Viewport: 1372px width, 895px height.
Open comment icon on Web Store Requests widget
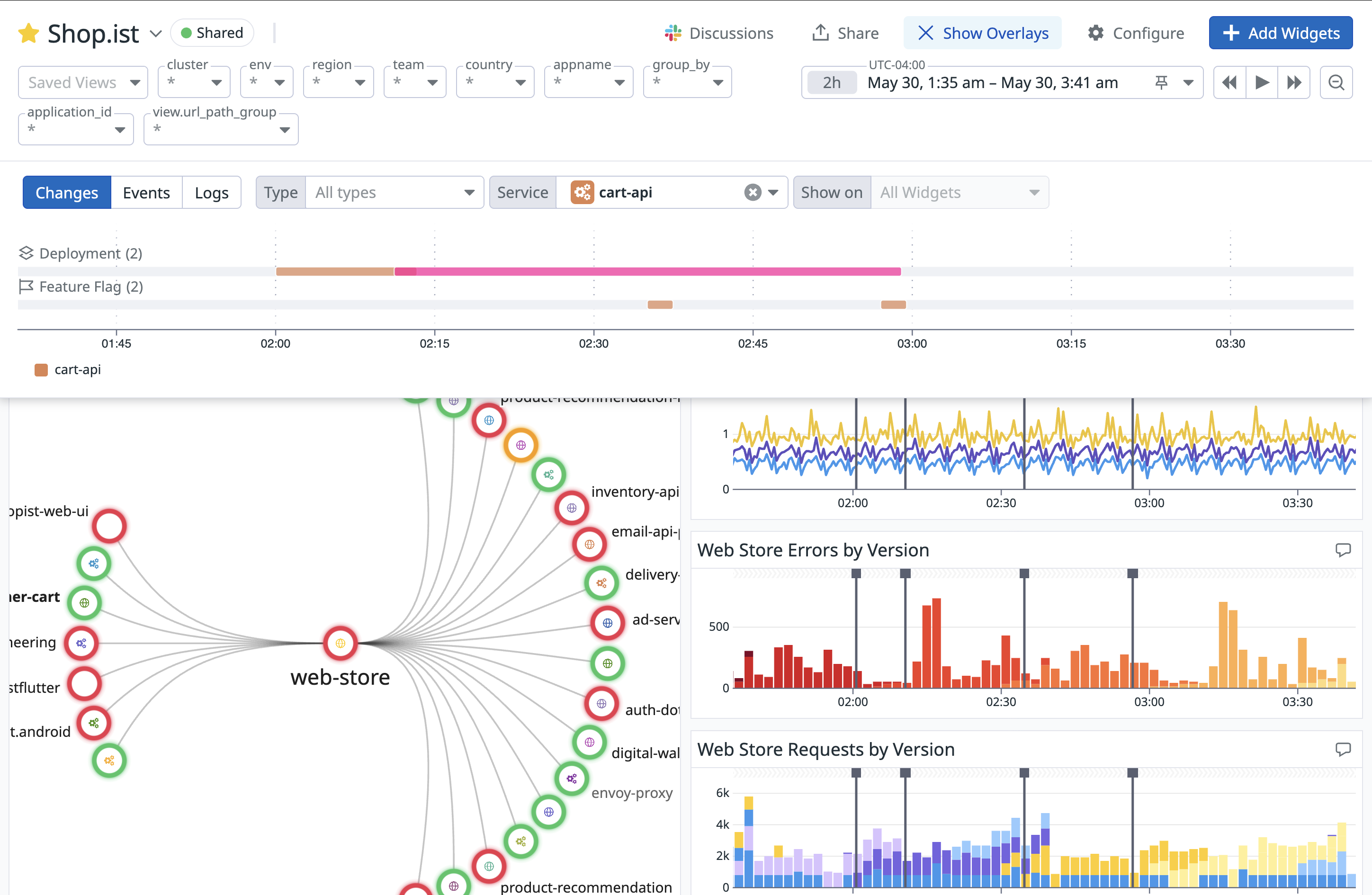pos(1343,749)
